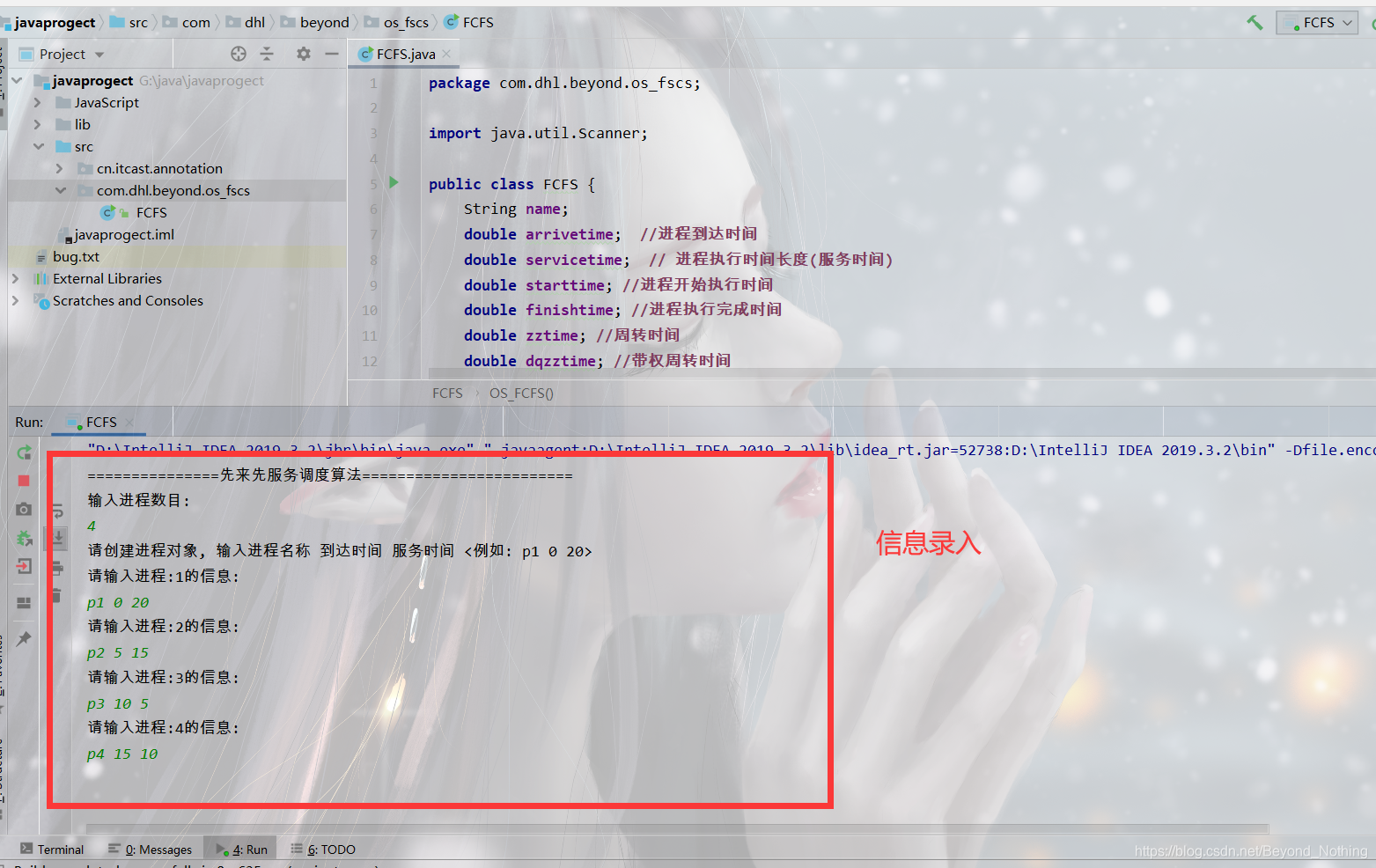Select bug.txt in the Project tree

click(76, 256)
